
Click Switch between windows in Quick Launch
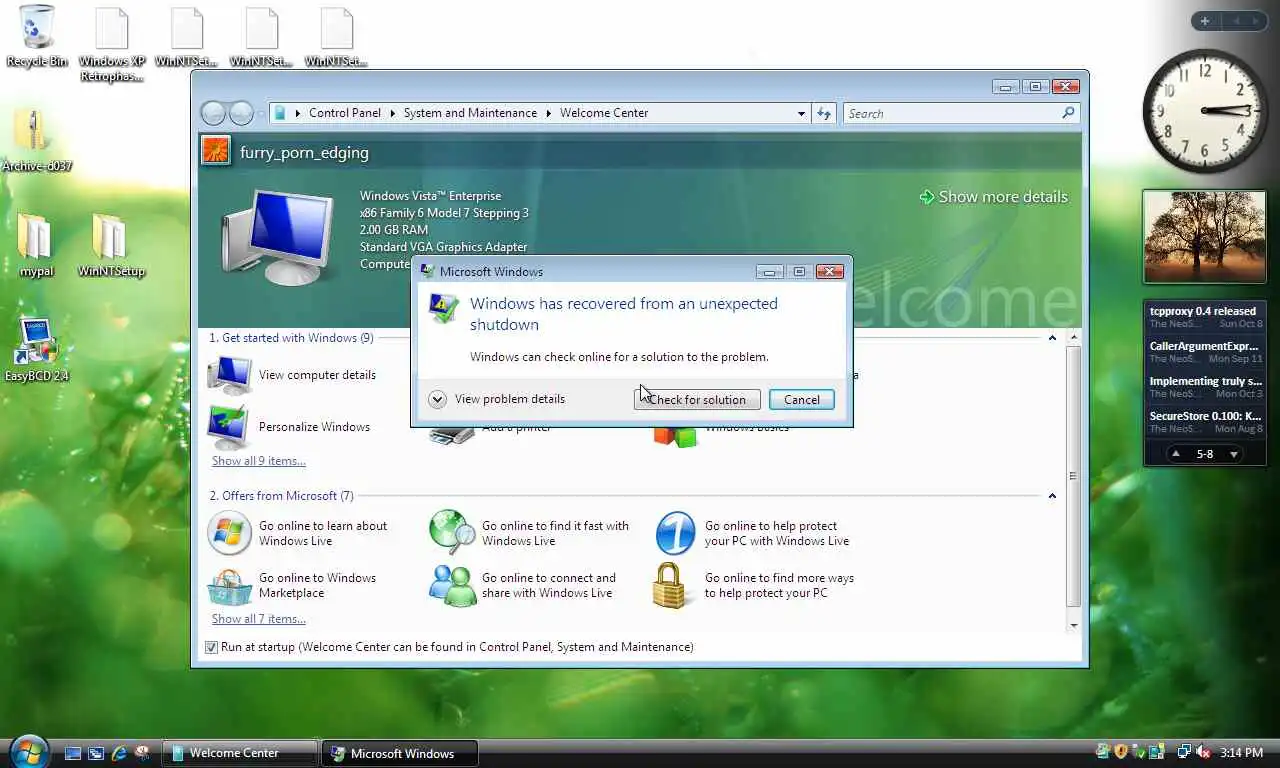tap(96, 753)
